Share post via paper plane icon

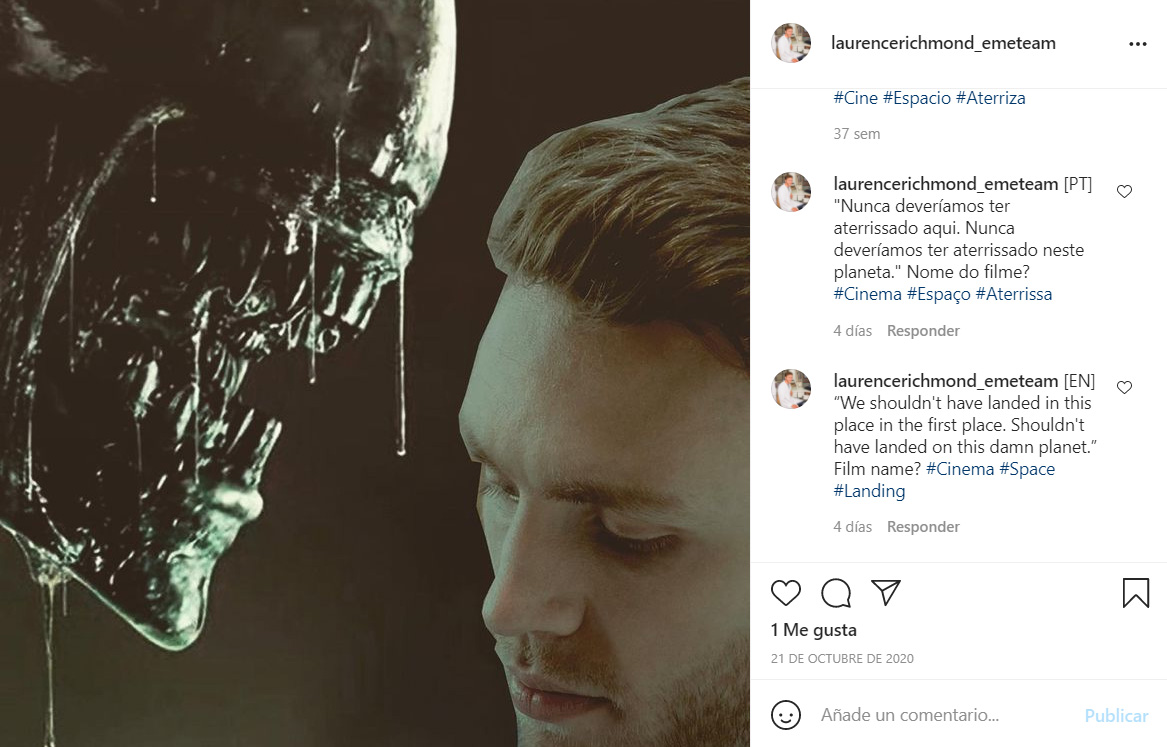click(886, 592)
